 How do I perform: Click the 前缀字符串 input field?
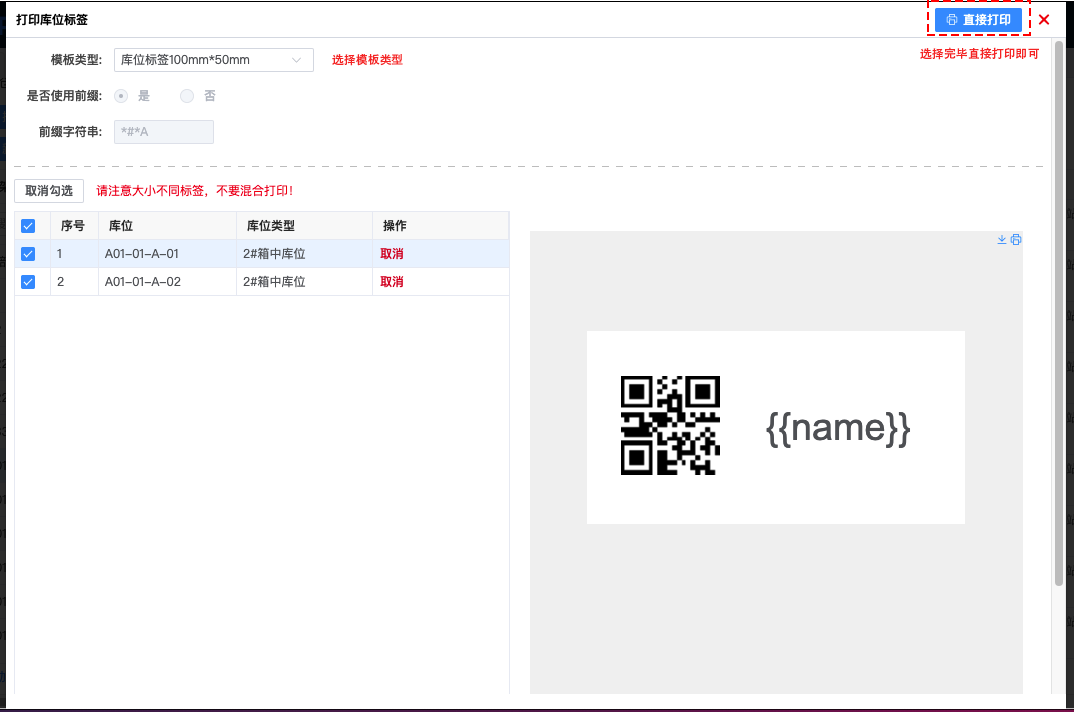(x=164, y=132)
